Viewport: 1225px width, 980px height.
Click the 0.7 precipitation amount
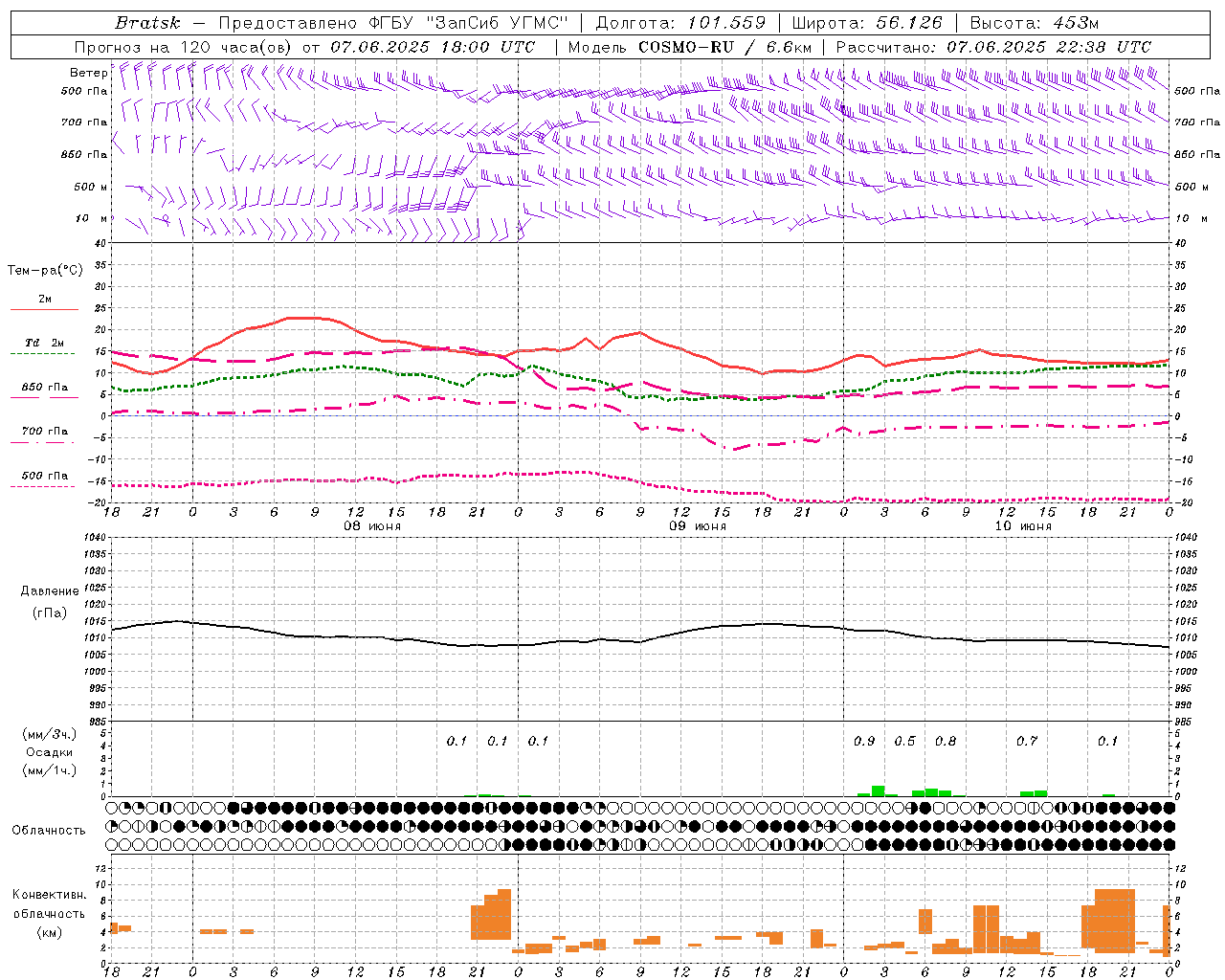click(x=1027, y=741)
